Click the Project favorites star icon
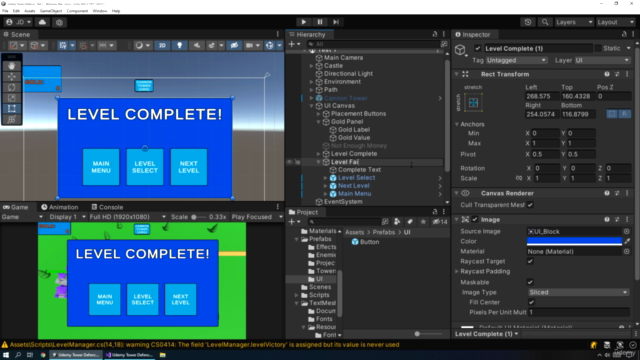Image resolution: width=640 pixels, height=360 pixels. (x=423, y=222)
